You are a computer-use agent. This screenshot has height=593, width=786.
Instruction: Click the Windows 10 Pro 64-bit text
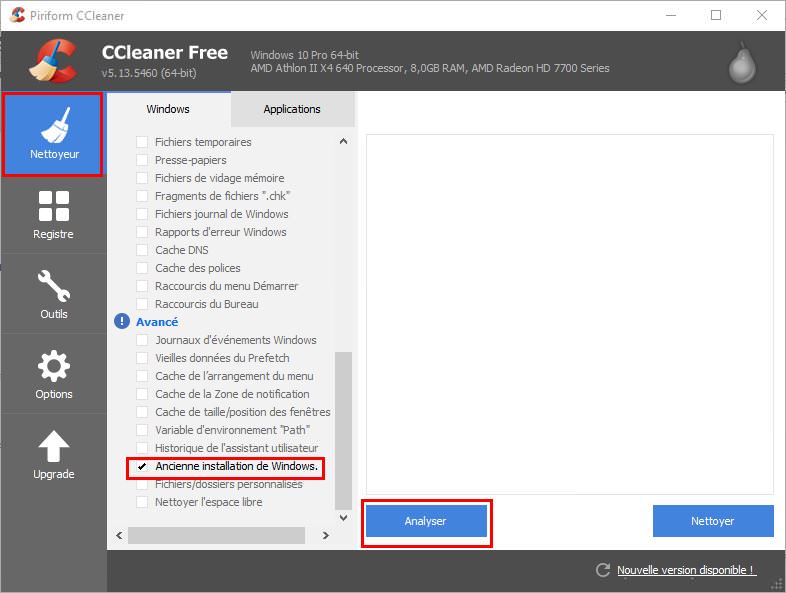tap(305, 55)
